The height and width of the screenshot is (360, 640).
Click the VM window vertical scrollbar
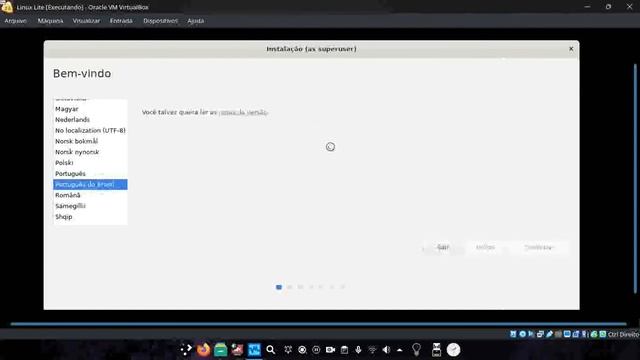pyautogui.click(x=635, y=178)
